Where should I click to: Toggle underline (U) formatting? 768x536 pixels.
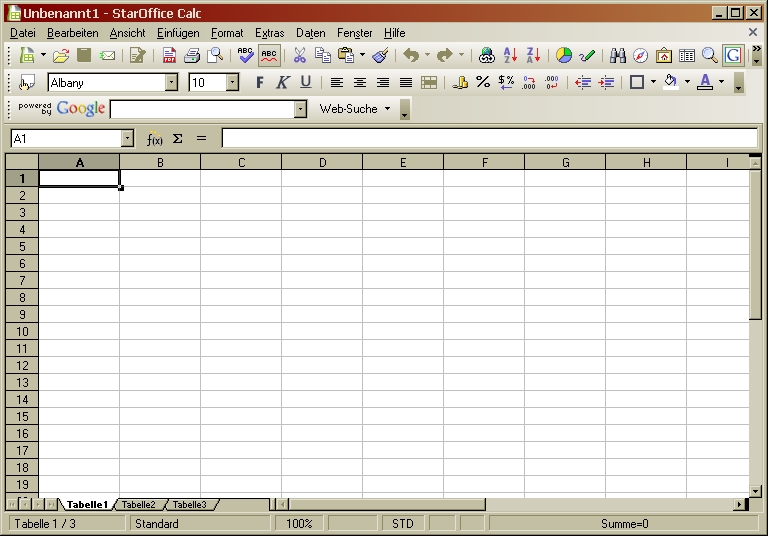pyautogui.click(x=306, y=82)
